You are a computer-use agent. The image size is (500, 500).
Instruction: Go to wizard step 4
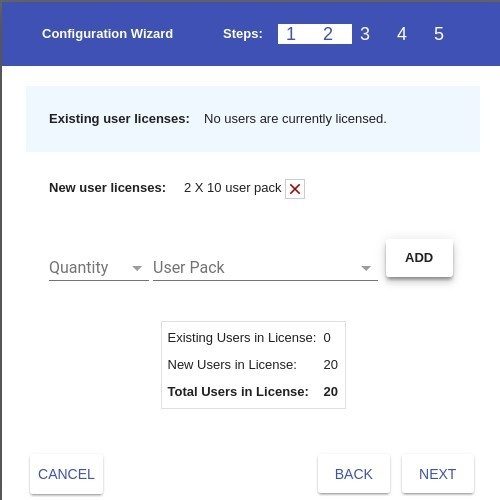coord(402,34)
